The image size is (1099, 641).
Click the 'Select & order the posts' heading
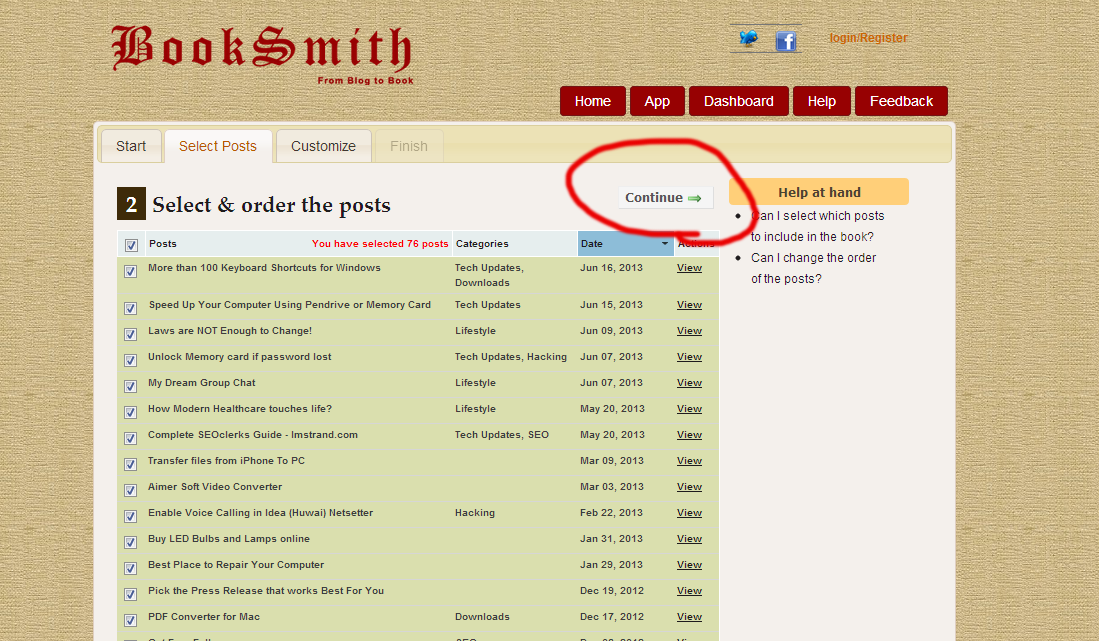(x=271, y=205)
